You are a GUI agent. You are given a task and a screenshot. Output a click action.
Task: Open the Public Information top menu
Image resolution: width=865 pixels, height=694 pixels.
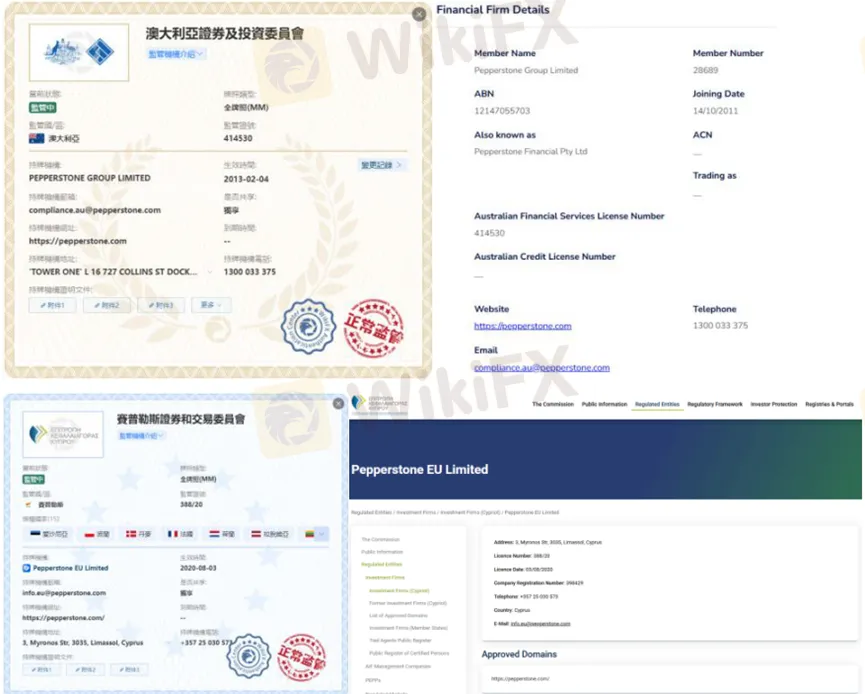pos(604,404)
